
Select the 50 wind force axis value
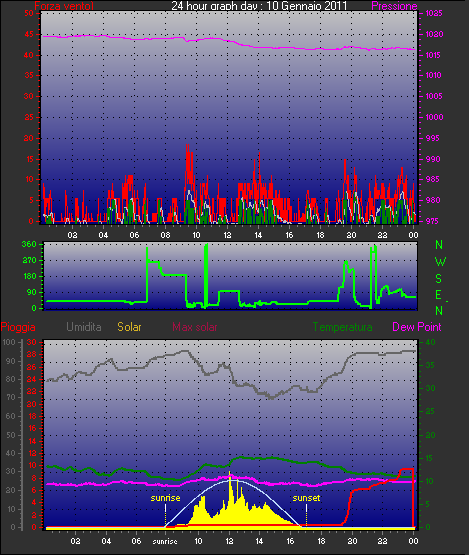pos(29,13)
